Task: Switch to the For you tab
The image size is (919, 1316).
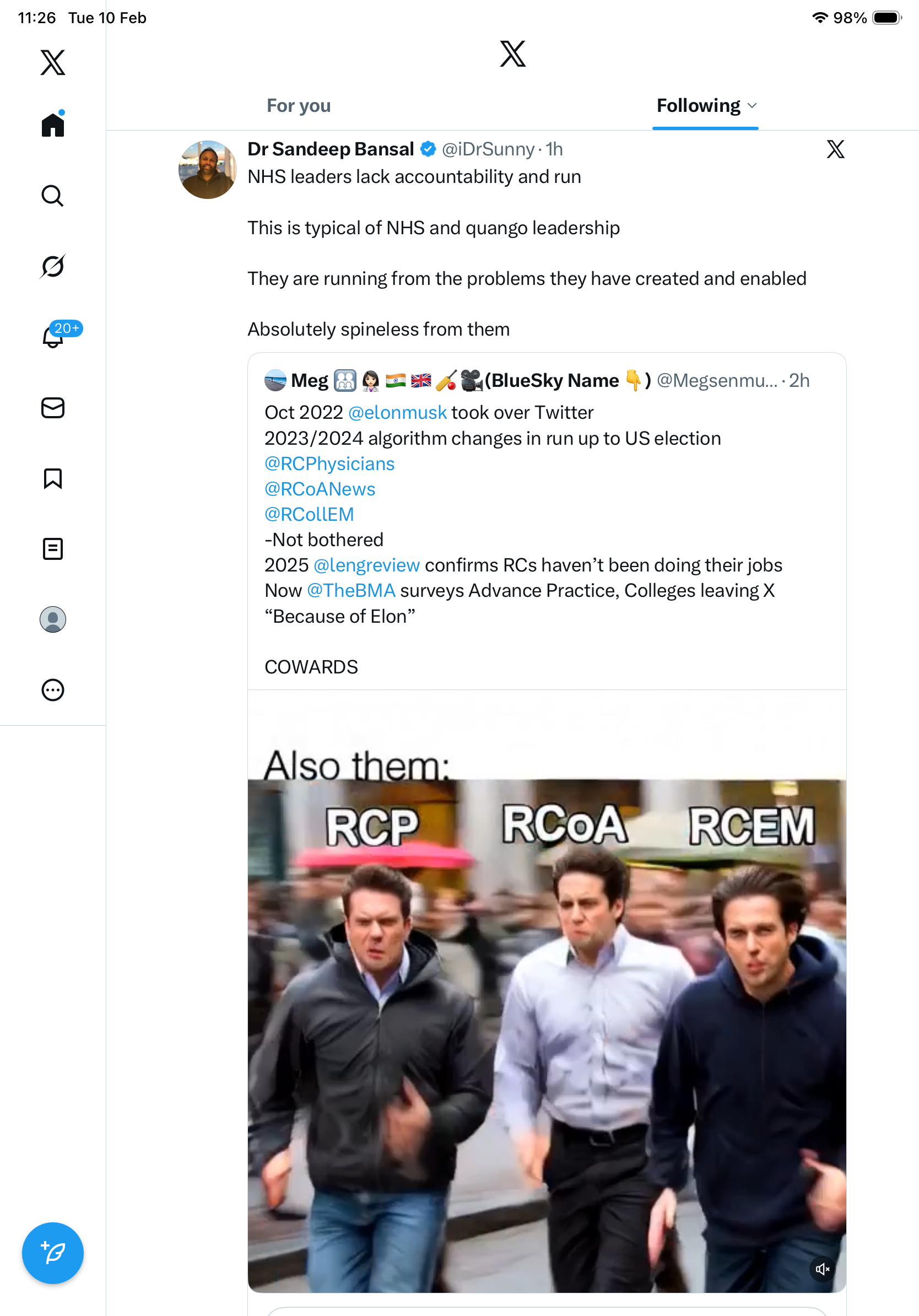Action: point(299,106)
